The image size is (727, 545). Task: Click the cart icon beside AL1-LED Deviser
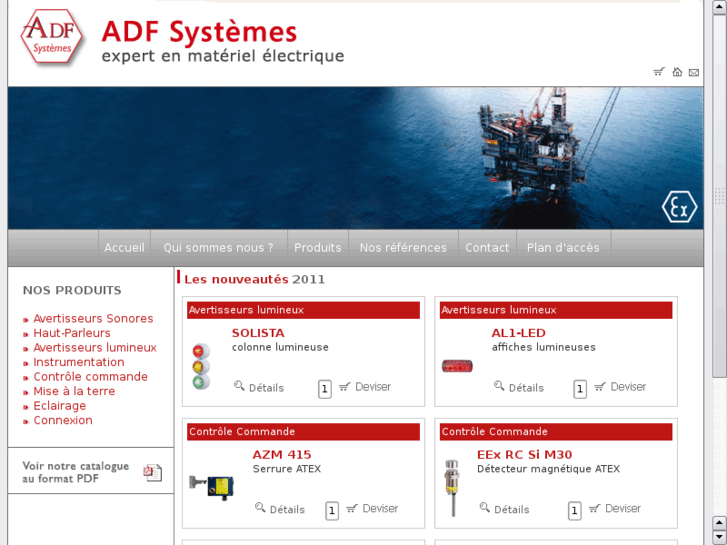pos(600,386)
